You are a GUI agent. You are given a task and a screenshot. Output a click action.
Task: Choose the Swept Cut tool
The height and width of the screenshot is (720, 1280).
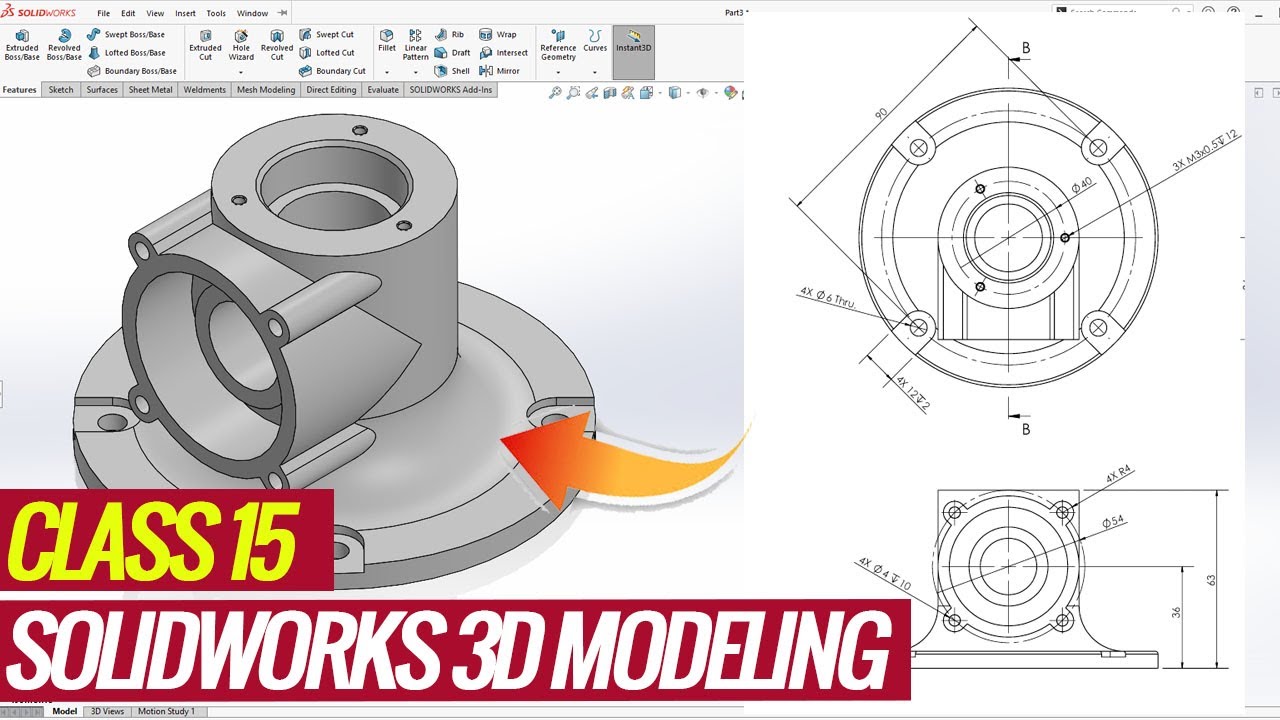327,34
